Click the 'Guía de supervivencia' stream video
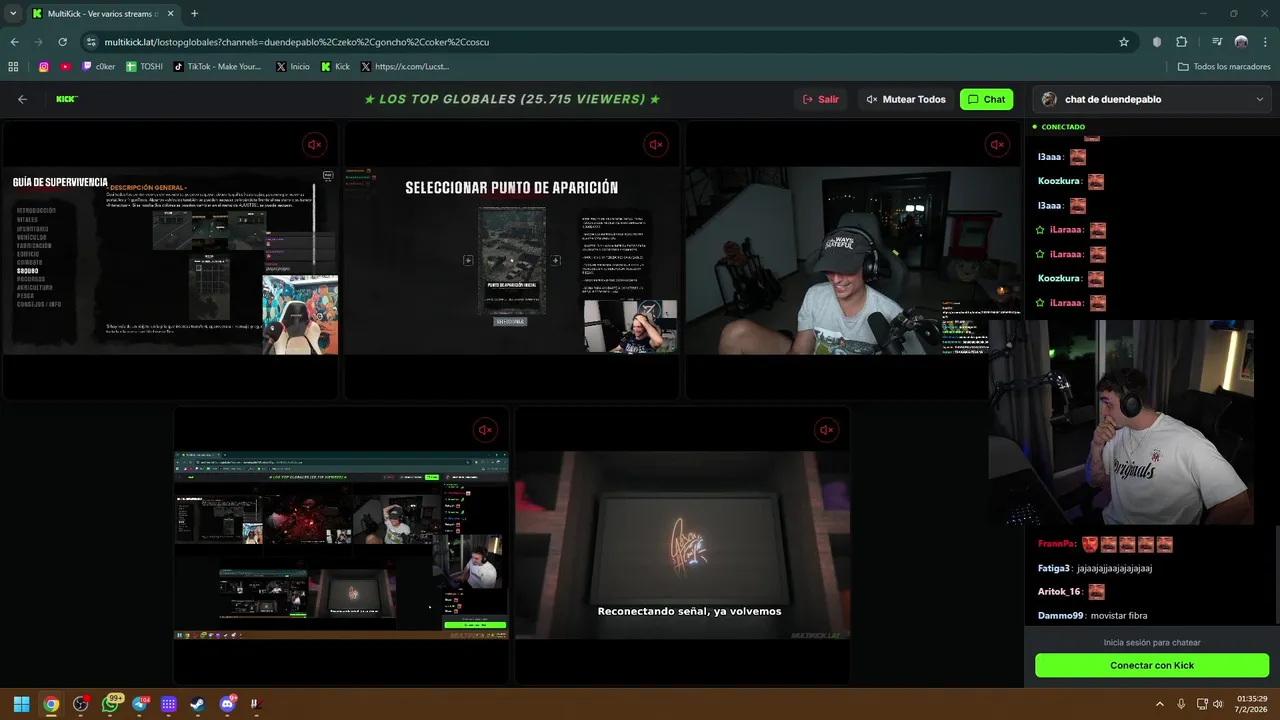The width and height of the screenshot is (1280, 720). [170, 261]
